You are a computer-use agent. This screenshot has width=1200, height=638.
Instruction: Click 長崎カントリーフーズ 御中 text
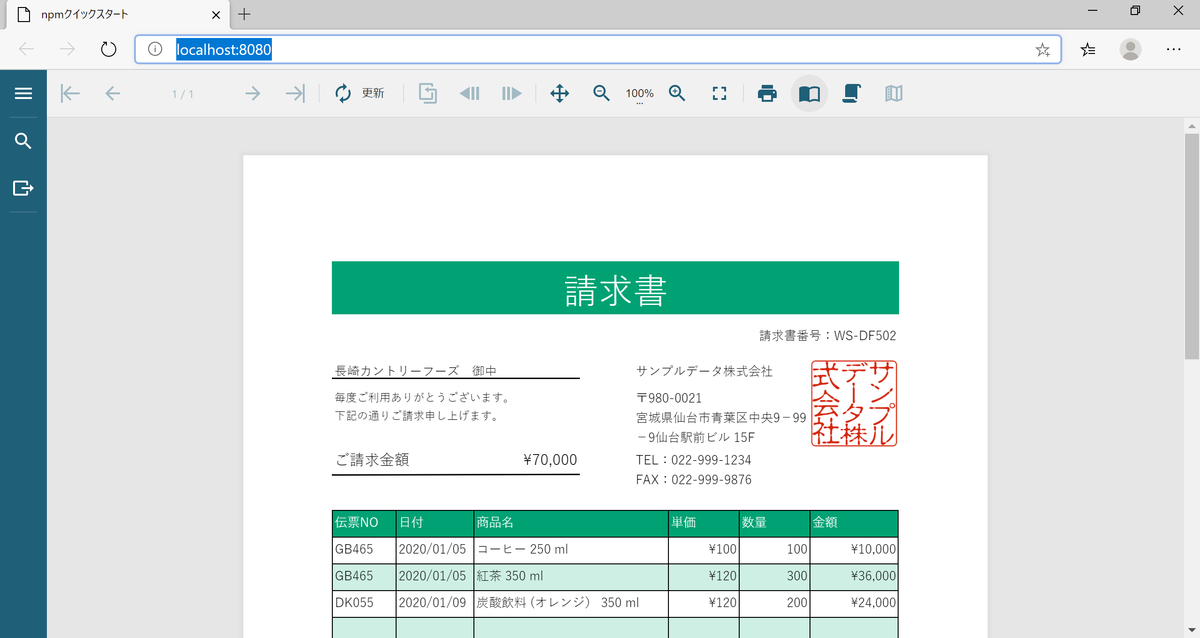tap(415, 371)
